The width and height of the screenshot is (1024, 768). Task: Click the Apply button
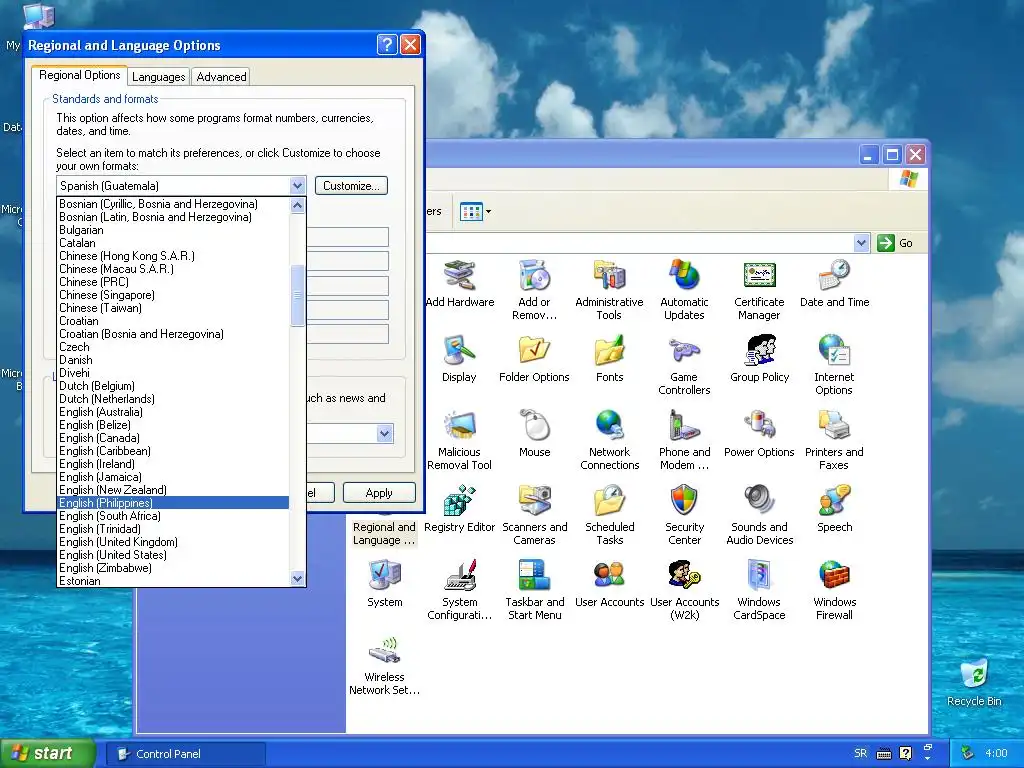click(x=379, y=493)
